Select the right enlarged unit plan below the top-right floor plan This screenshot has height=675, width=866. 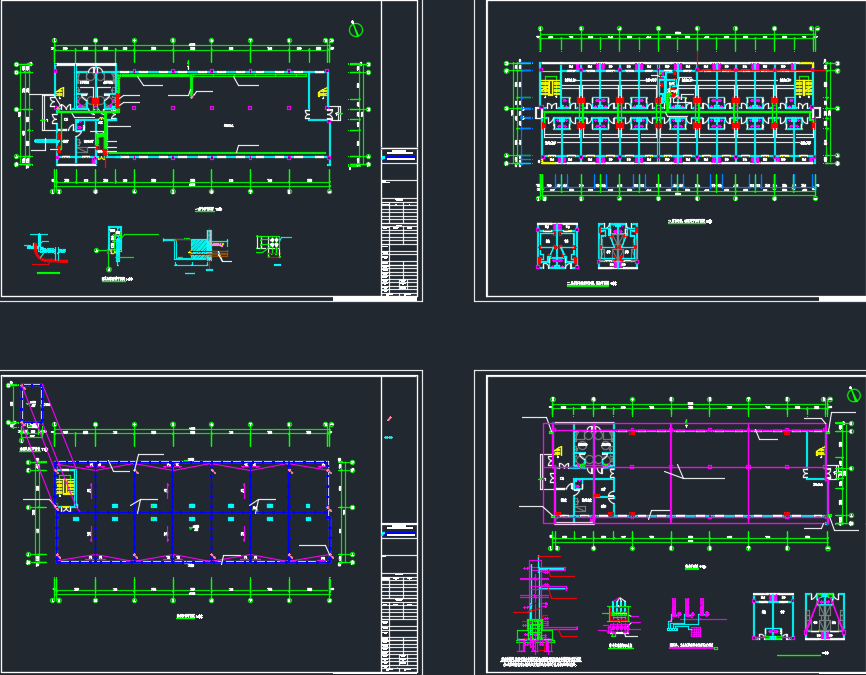618,246
